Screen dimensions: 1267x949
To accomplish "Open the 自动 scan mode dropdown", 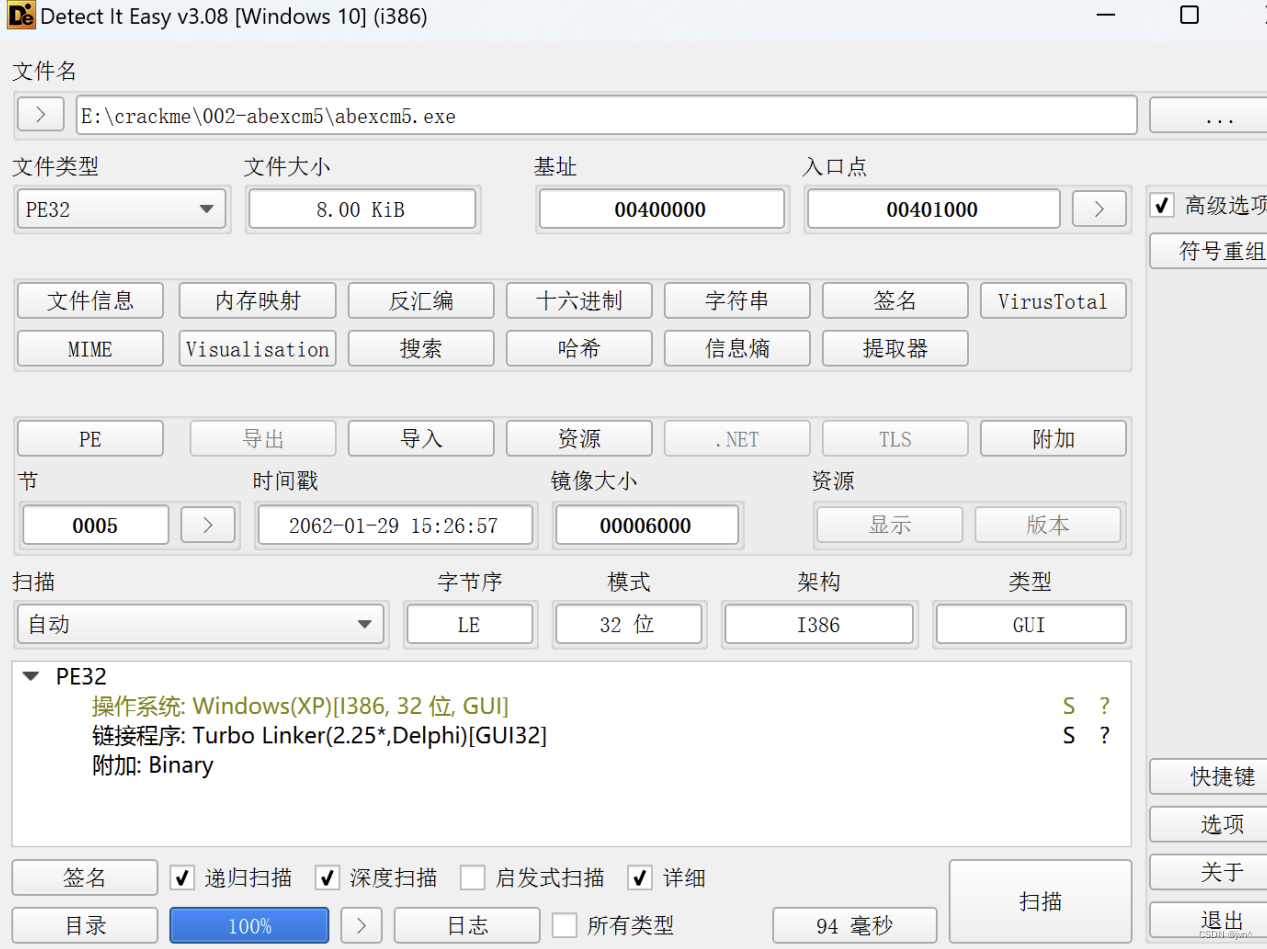I will (x=201, y=625).
